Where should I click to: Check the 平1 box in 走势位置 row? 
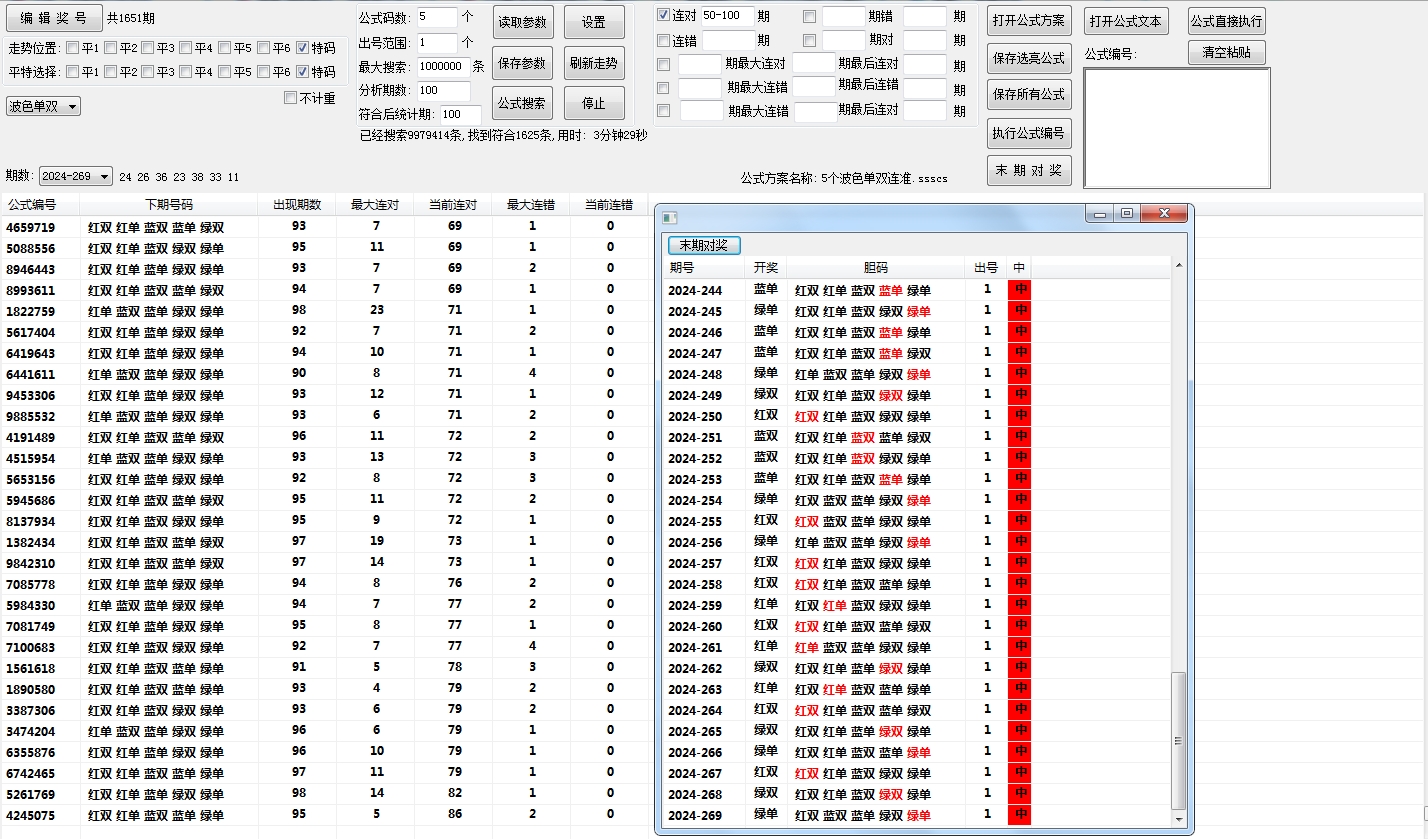[x=73, y=48]
